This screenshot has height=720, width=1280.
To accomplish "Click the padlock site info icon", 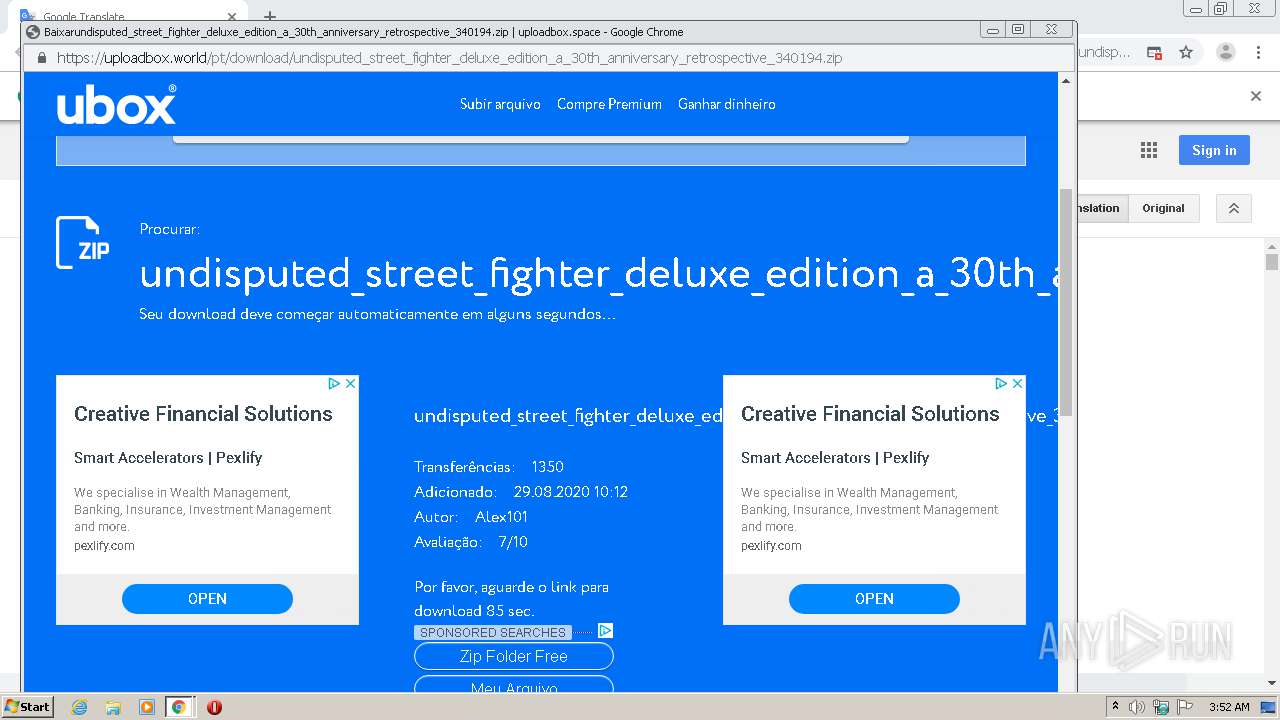I will point(41,58).
